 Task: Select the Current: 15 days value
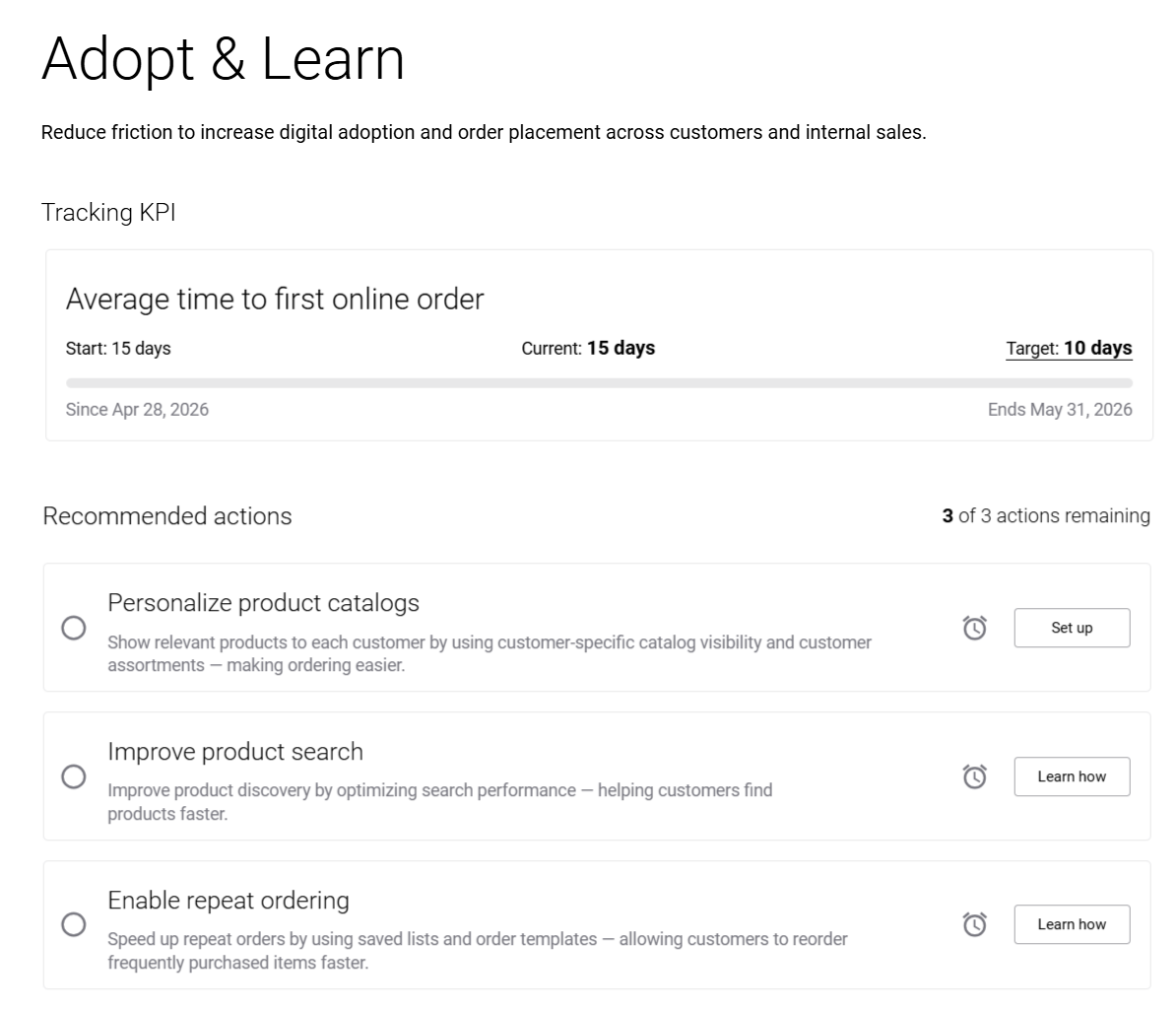[588, 349]
